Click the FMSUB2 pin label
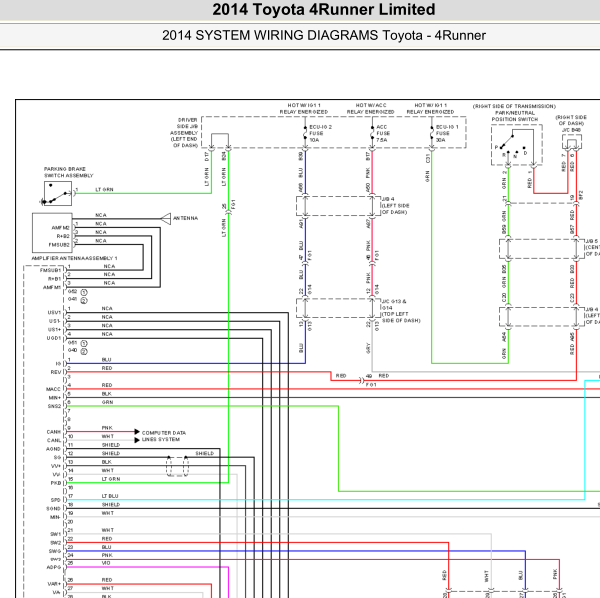Viewport: 600px width, 598px height. click(59, 245)
